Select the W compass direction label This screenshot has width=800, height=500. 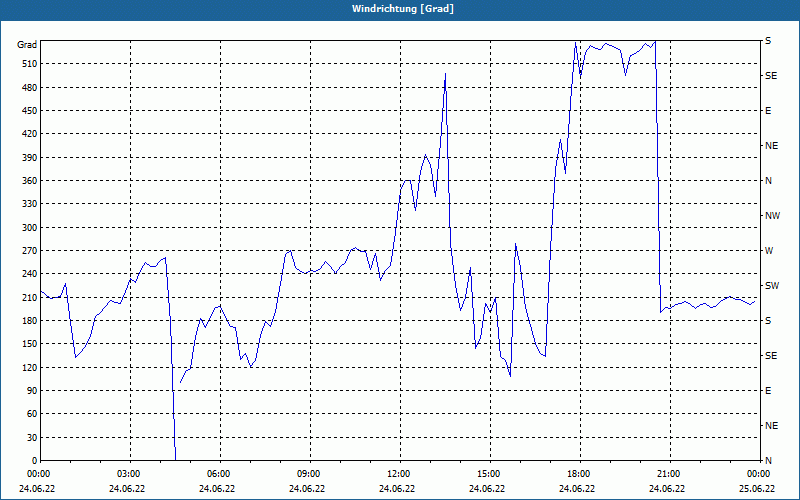click(x=769, y=251)
